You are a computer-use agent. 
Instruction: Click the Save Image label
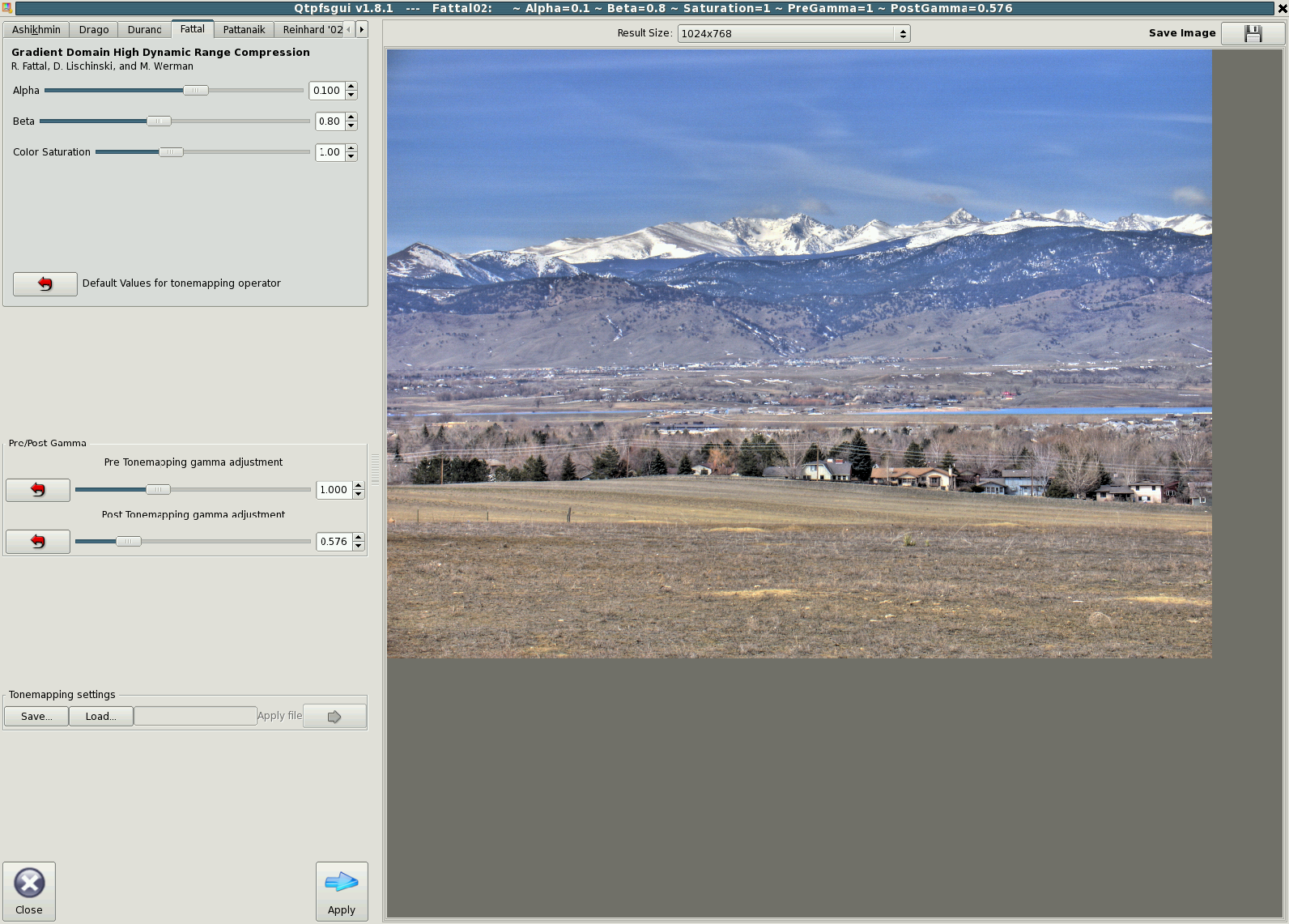pos(1182,33)
